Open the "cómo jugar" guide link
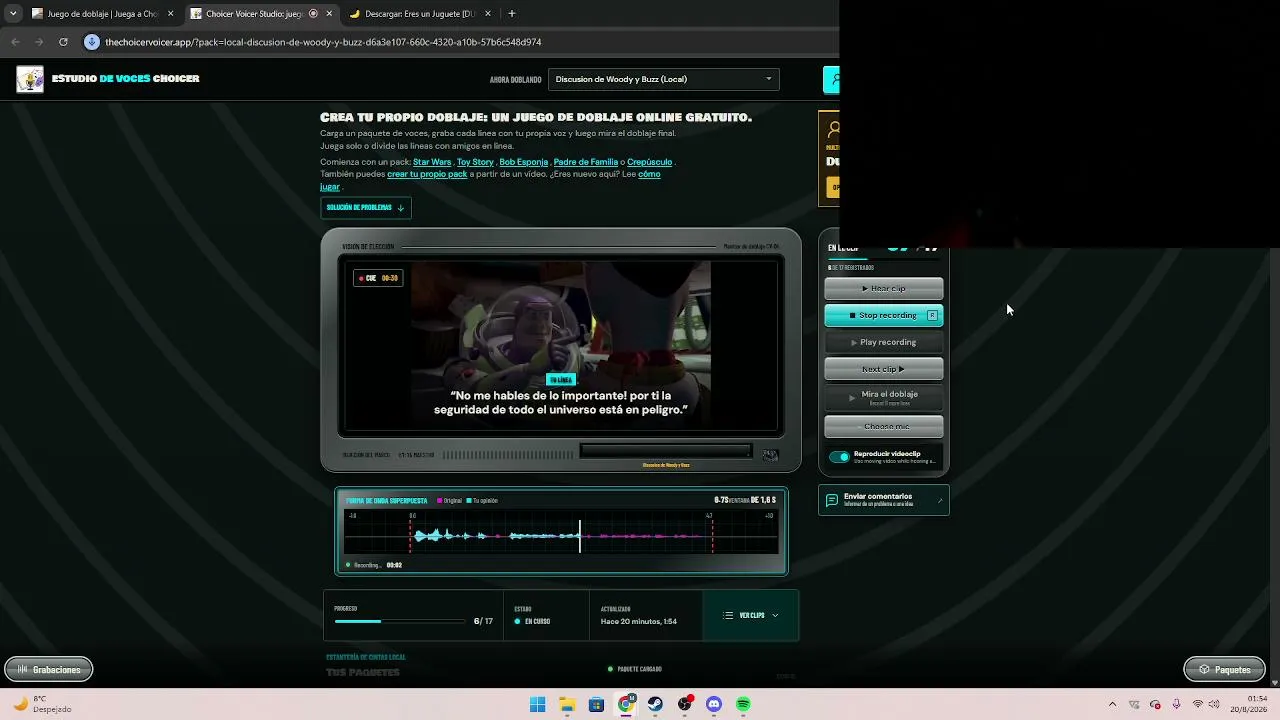The height and width of the screenshot is (720, 1280). [x=649, y=174]
